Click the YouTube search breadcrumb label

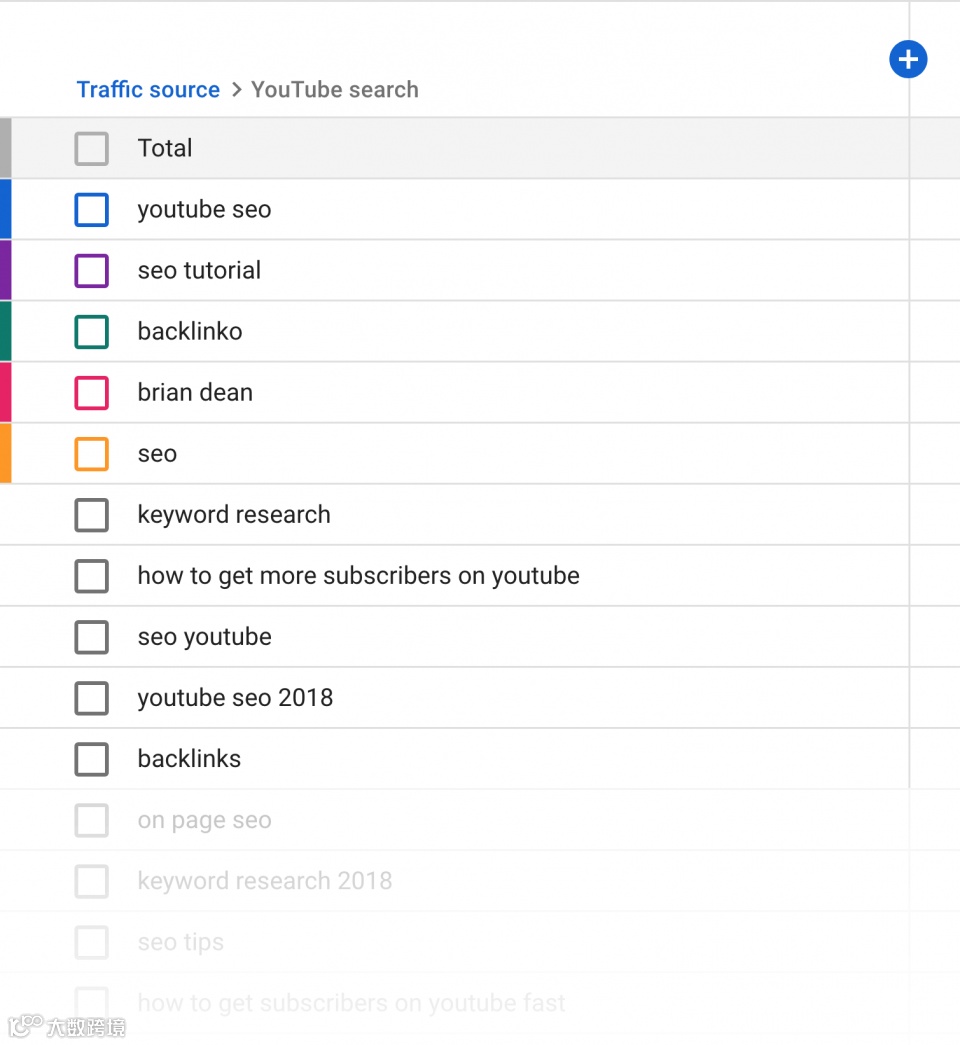335,89
